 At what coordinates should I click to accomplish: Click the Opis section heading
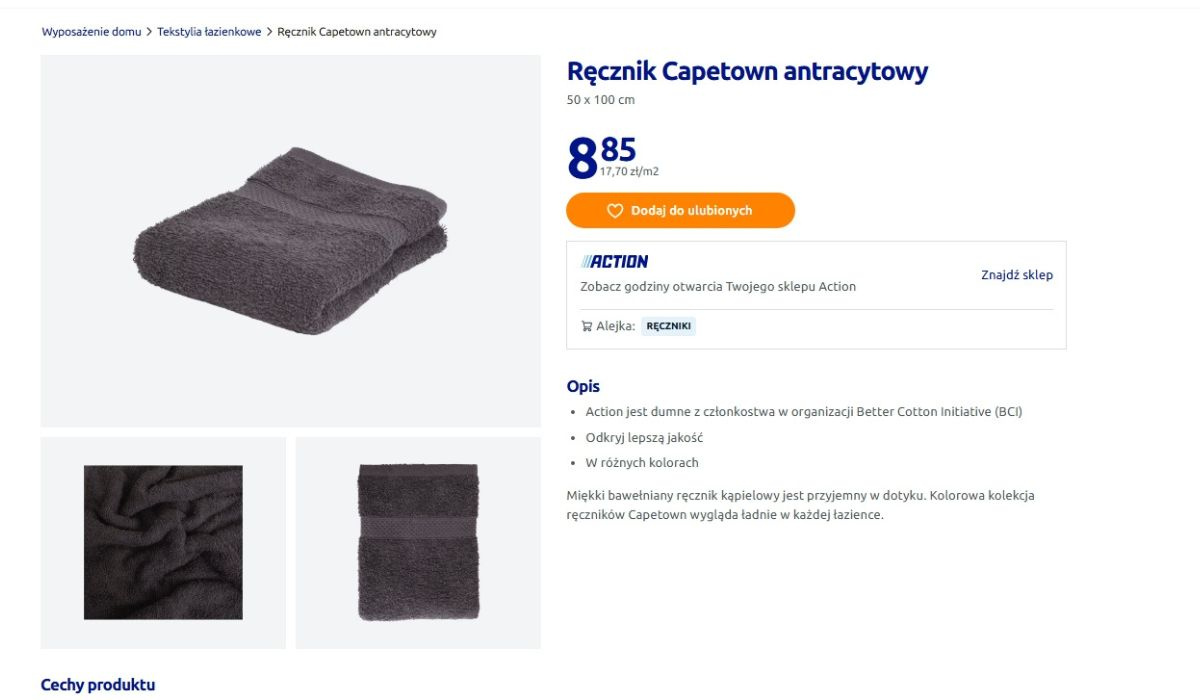[583, 386]
